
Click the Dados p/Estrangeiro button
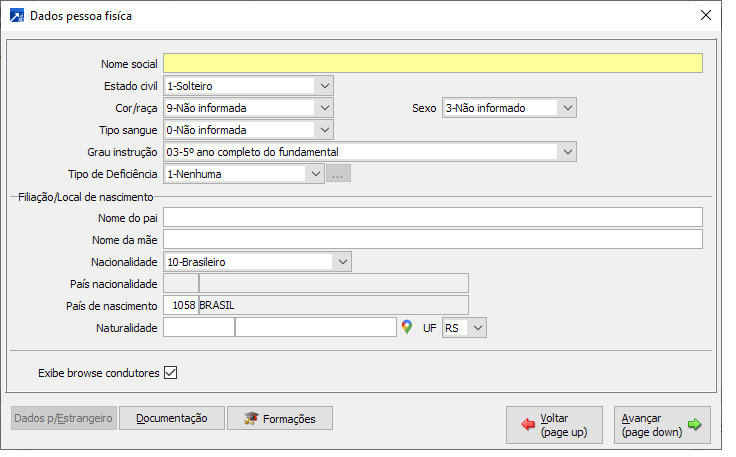[x=64, y=418]
